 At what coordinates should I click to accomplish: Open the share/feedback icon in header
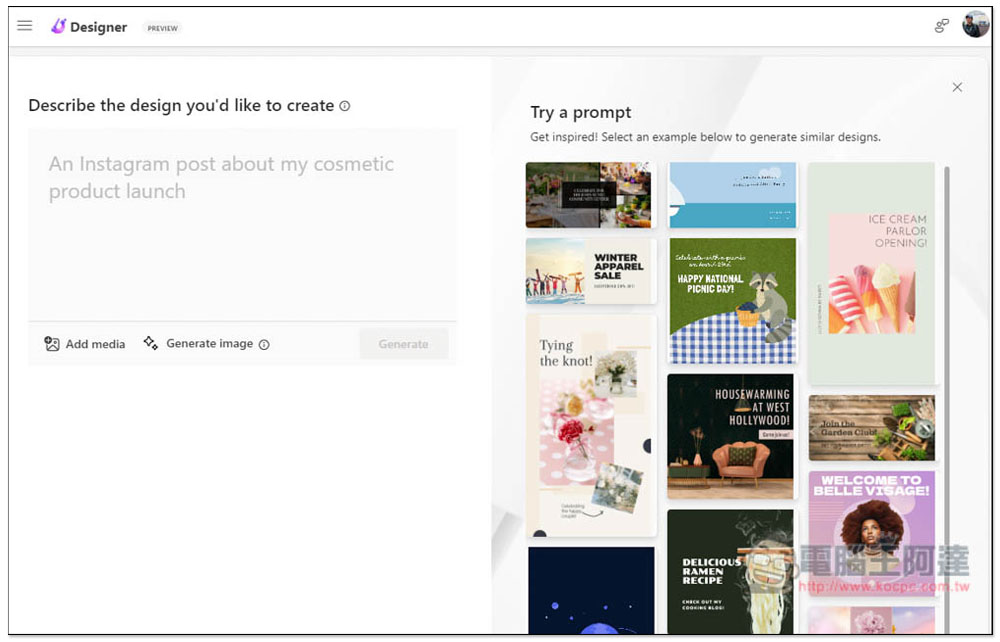coord(941,26)
